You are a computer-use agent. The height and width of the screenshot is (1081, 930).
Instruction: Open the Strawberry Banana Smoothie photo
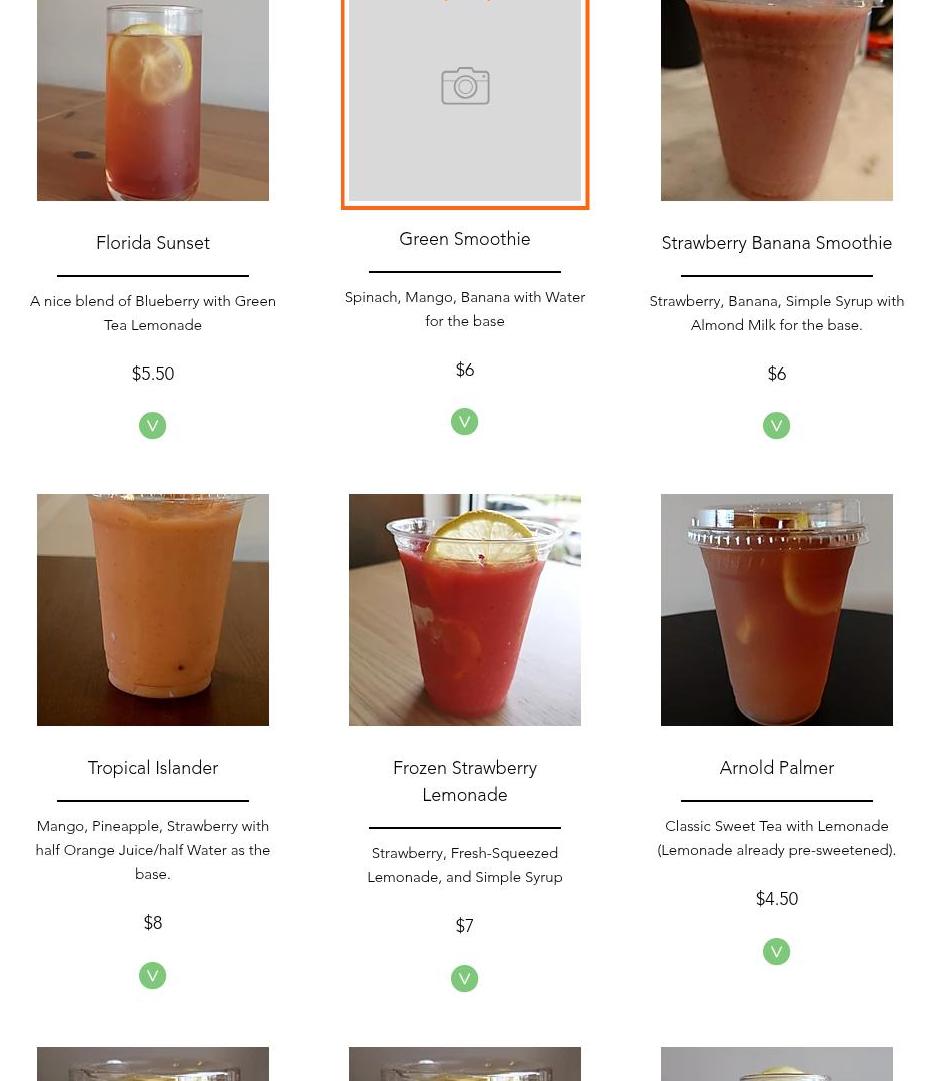tap(776, 100)
